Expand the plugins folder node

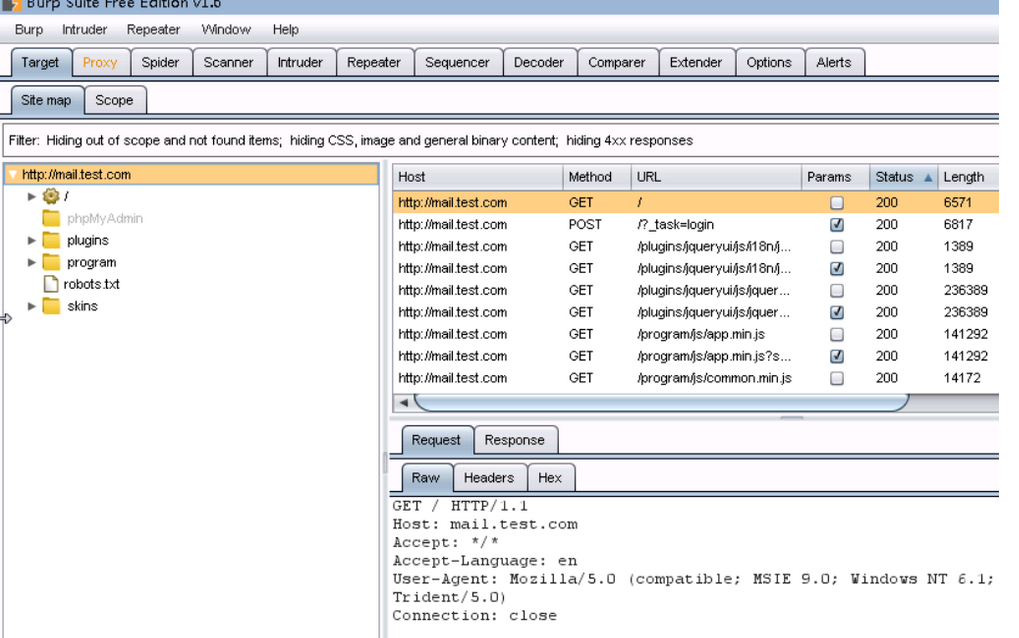[x=31, y=240]
